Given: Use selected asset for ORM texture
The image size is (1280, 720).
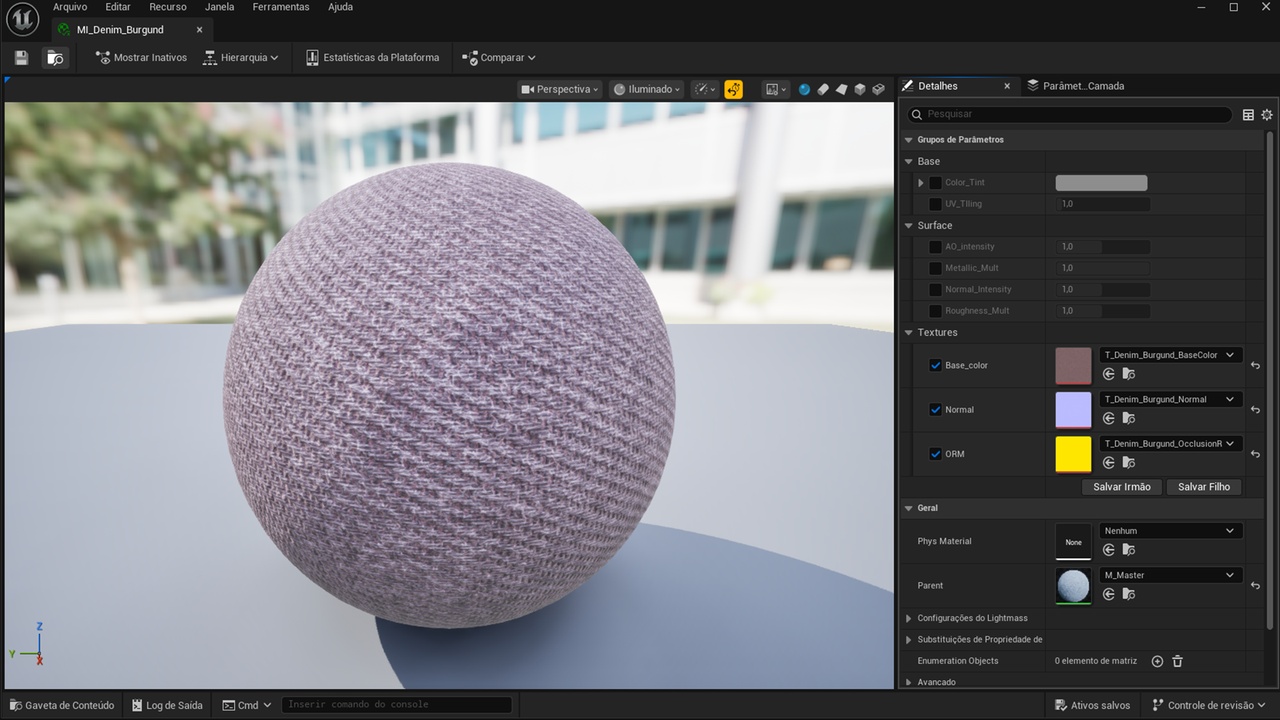Looking at the screenshot, I should point(1108,462).
